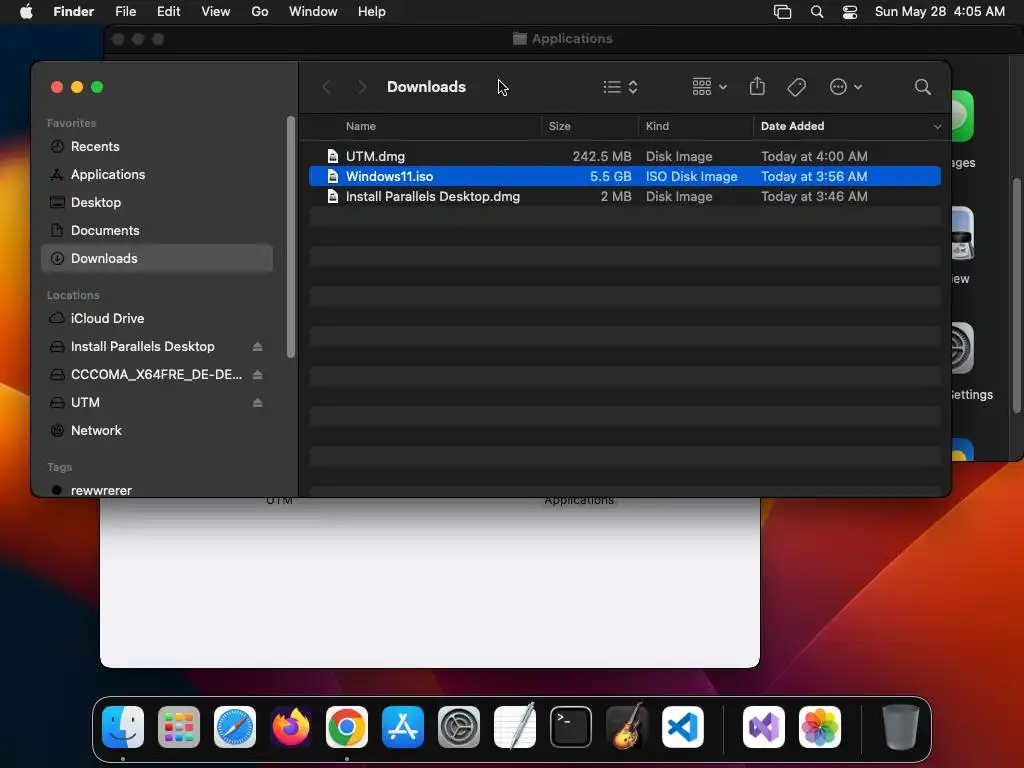
Task: Open the Finder menu
Action: pos(73,12)
